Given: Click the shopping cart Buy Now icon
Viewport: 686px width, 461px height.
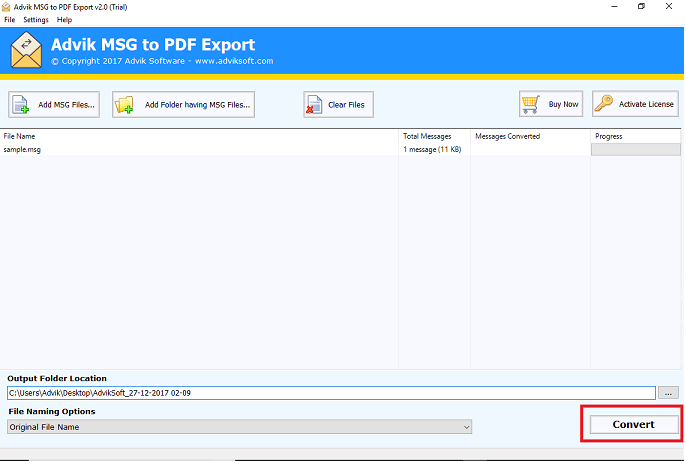Looking at the screenshot, I should tap(531, 104).
